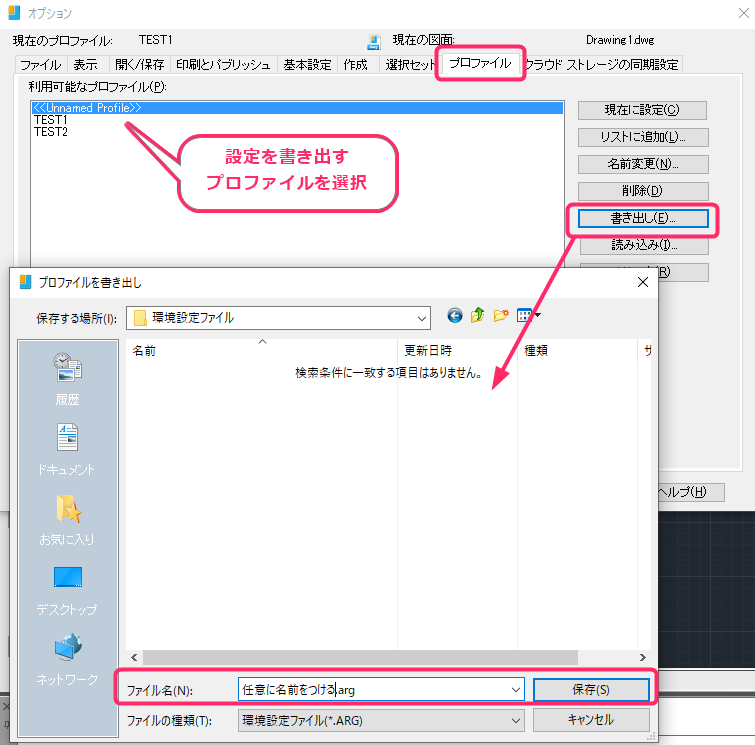
Task: Switch to the 基本設定 tab
Action: tap(307, 65)
